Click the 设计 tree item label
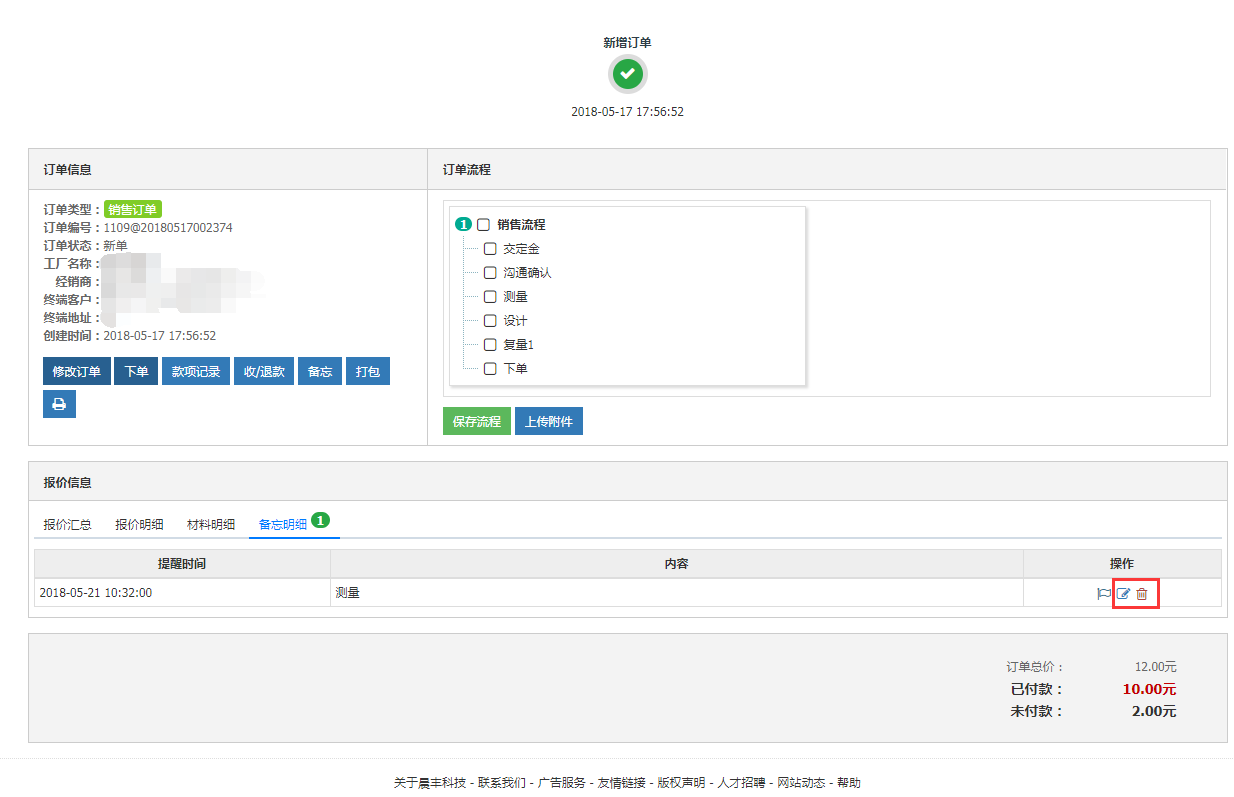Viewport: 1234px width, 797px height. pyautogui.click(x=515, y=321)
